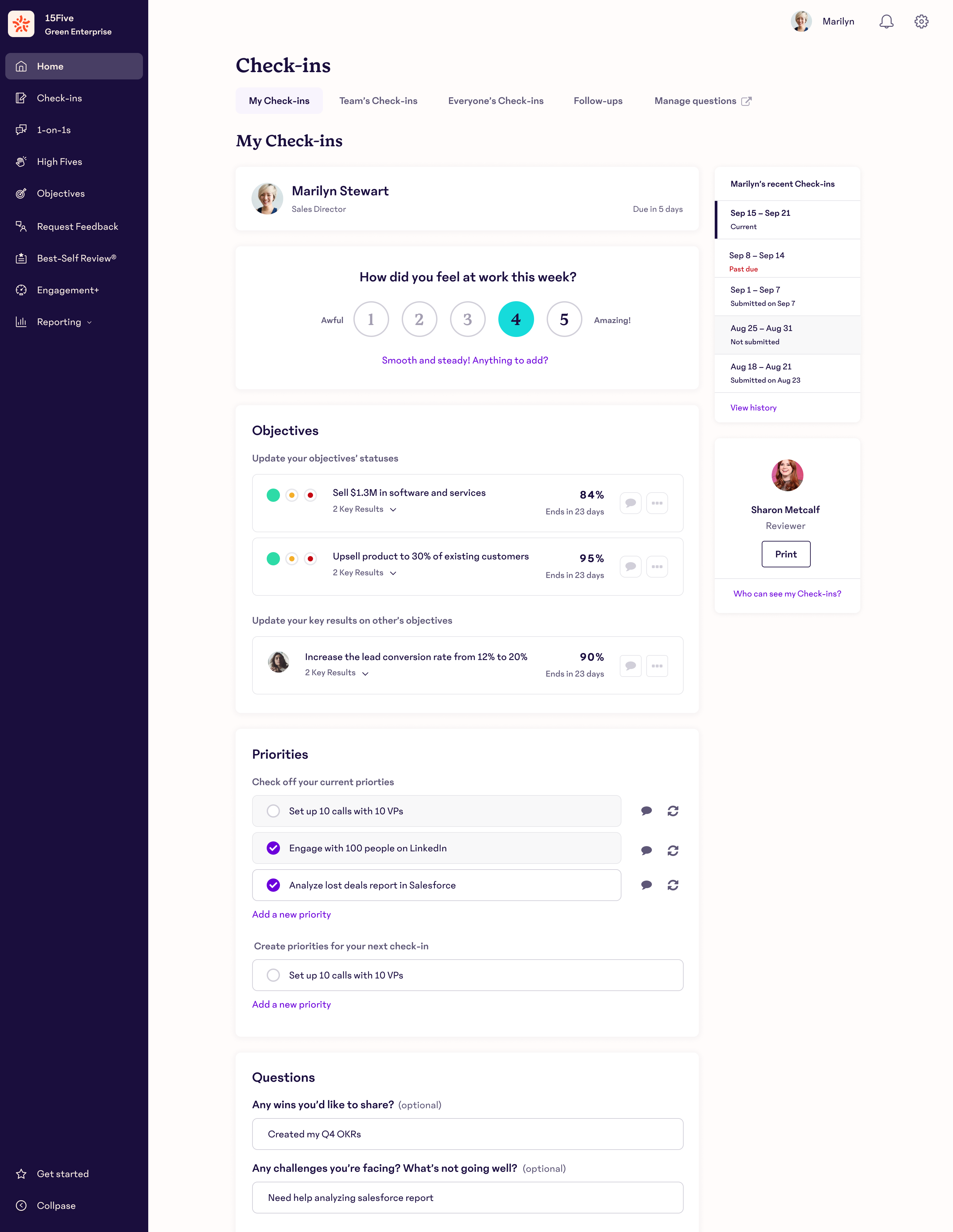Expand the Reporting sidebar menu
953x1232 pixels.
[59, 322]
